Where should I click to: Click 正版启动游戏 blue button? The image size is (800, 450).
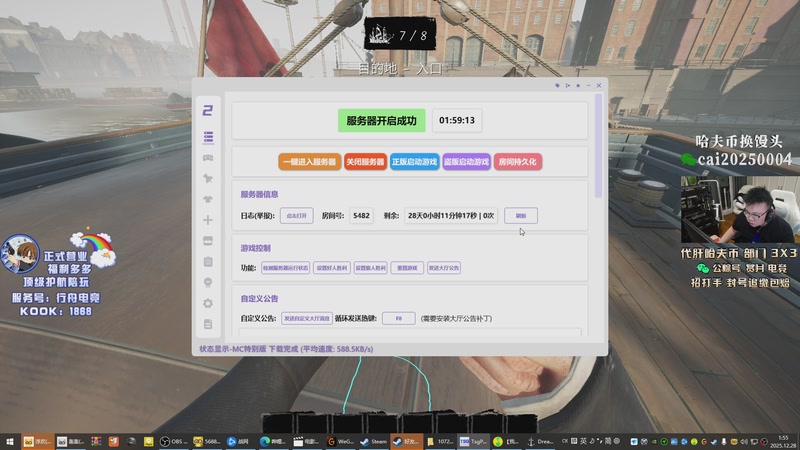(x=414, y=162)
